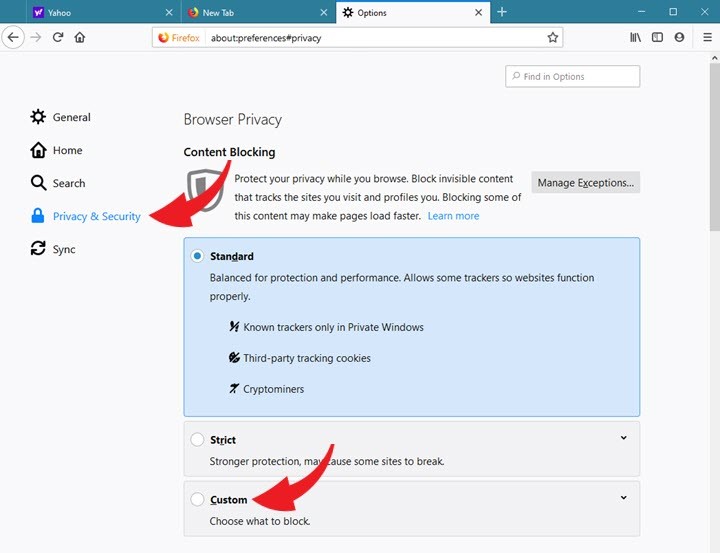Expand the Strict option details chevron
Image resolution: width=720 pixels, height=553 pixels.
click(x=624, y=438)
